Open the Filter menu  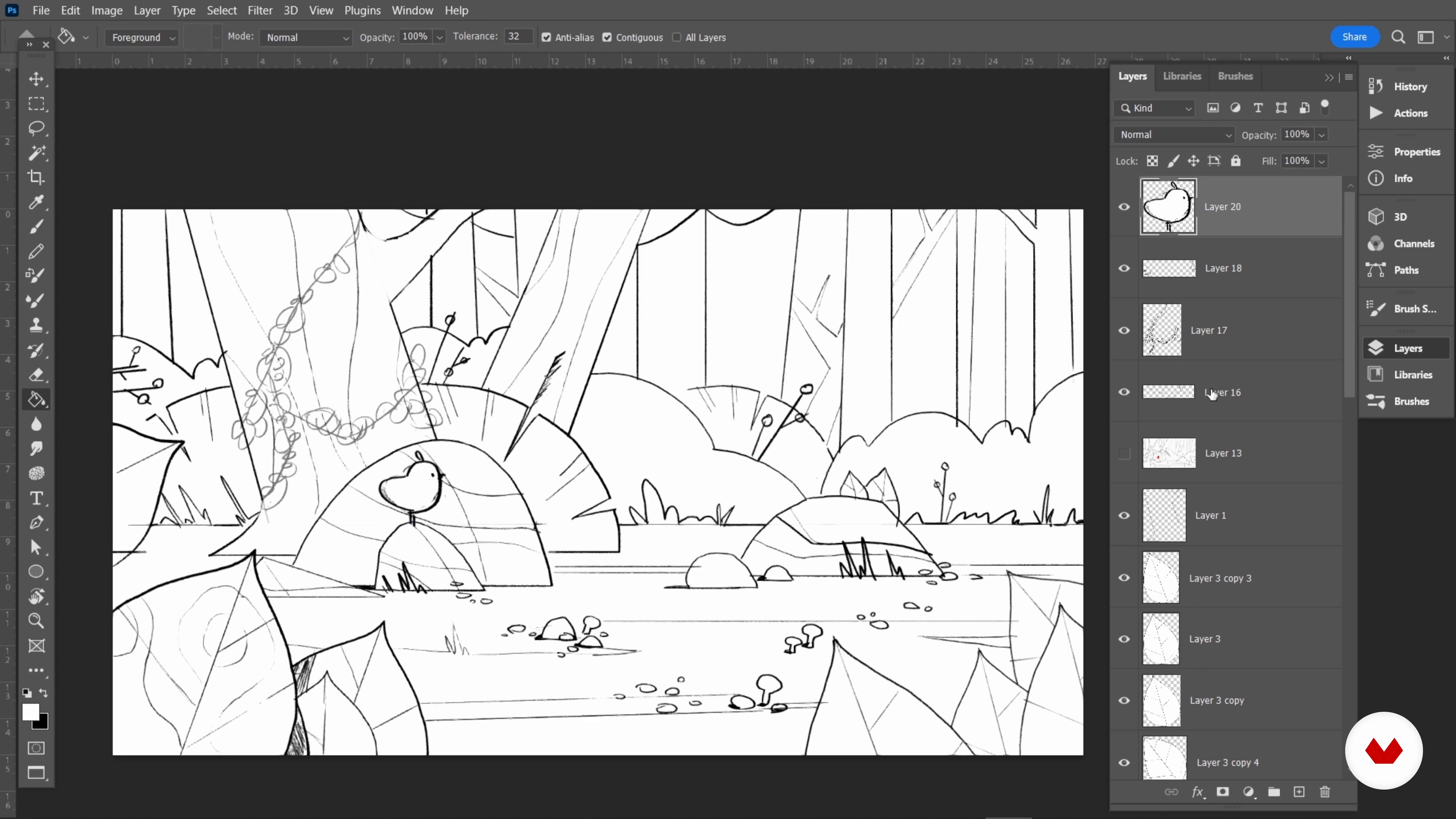pos(260,10)
